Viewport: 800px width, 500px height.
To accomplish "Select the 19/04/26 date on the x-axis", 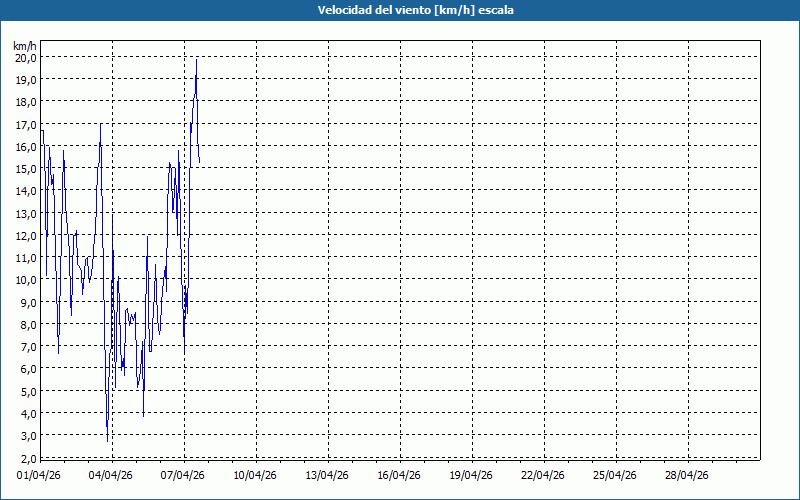I will 472,475.
